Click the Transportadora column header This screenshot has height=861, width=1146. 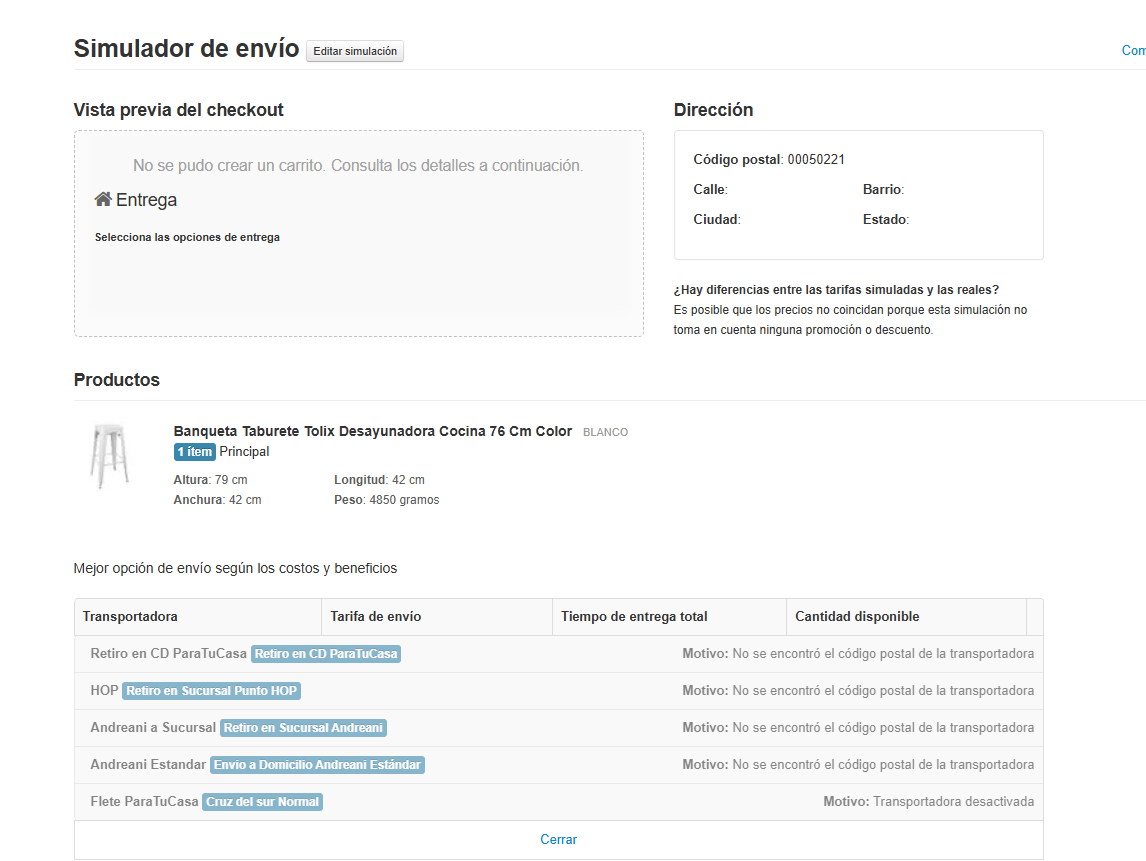[x=130, y=617]
